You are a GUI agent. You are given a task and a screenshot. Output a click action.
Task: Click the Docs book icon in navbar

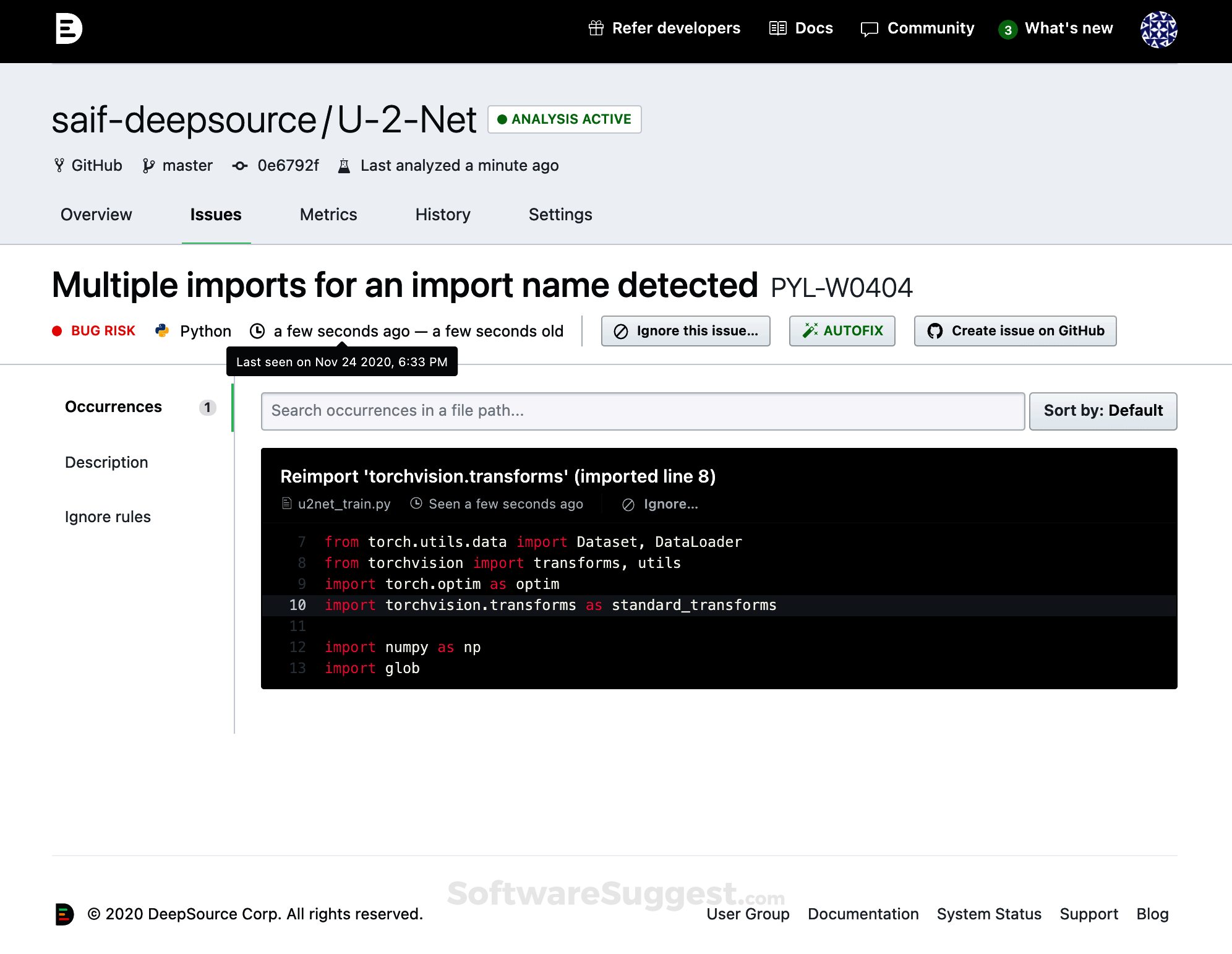pyautogui.click(x=777, y=28)
